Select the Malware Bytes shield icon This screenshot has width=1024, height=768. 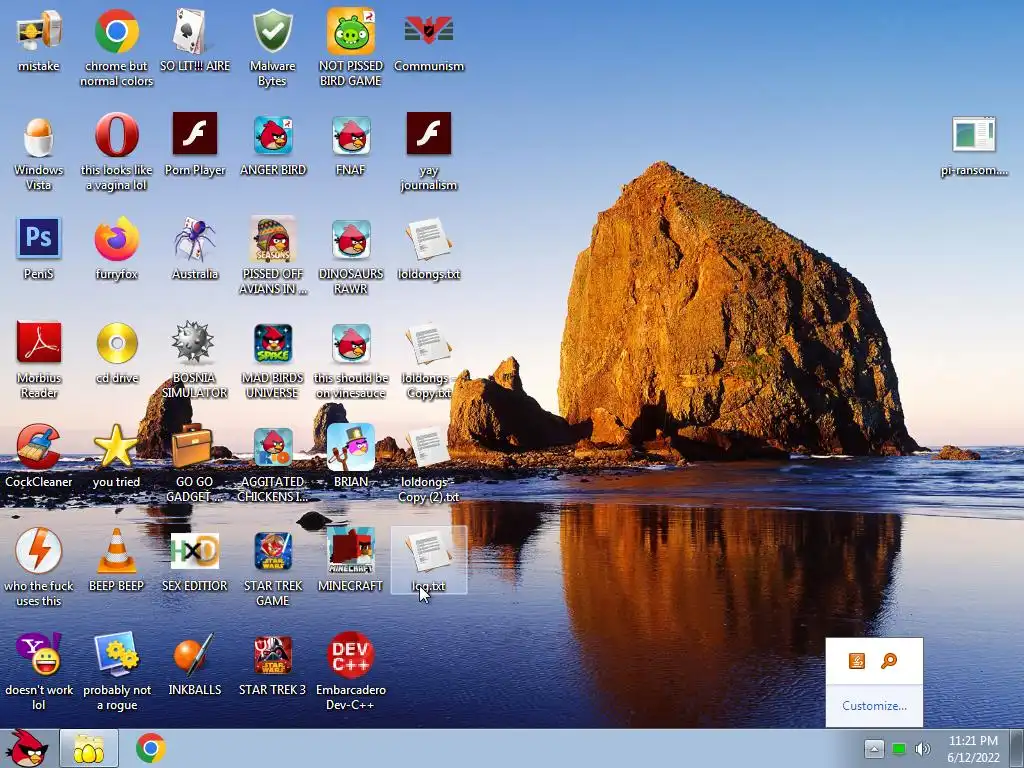(x=272, y=48)
